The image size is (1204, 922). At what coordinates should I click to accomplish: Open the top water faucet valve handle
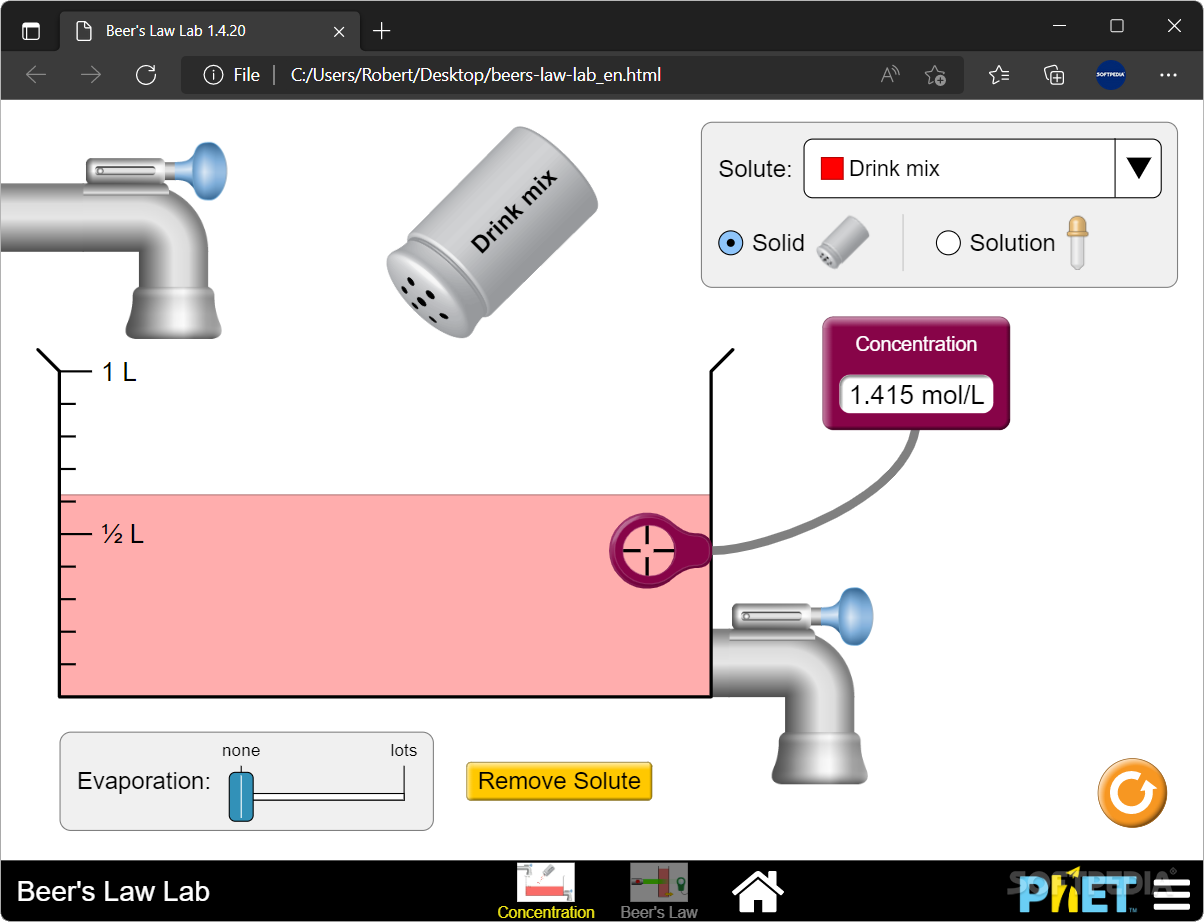208,170
